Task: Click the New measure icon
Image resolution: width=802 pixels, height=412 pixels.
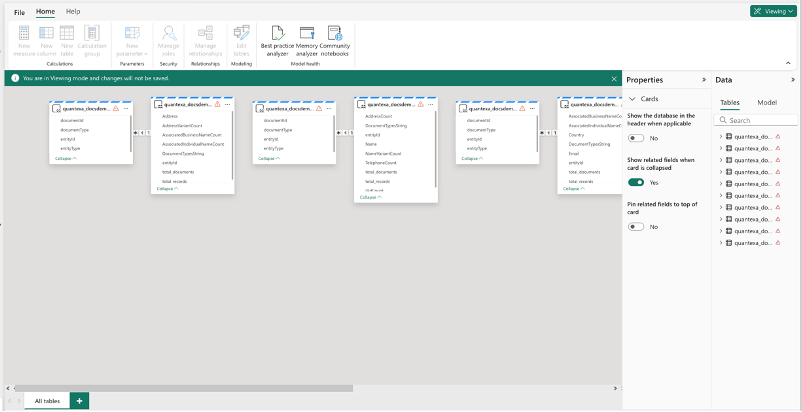Action: coord(24,34)
